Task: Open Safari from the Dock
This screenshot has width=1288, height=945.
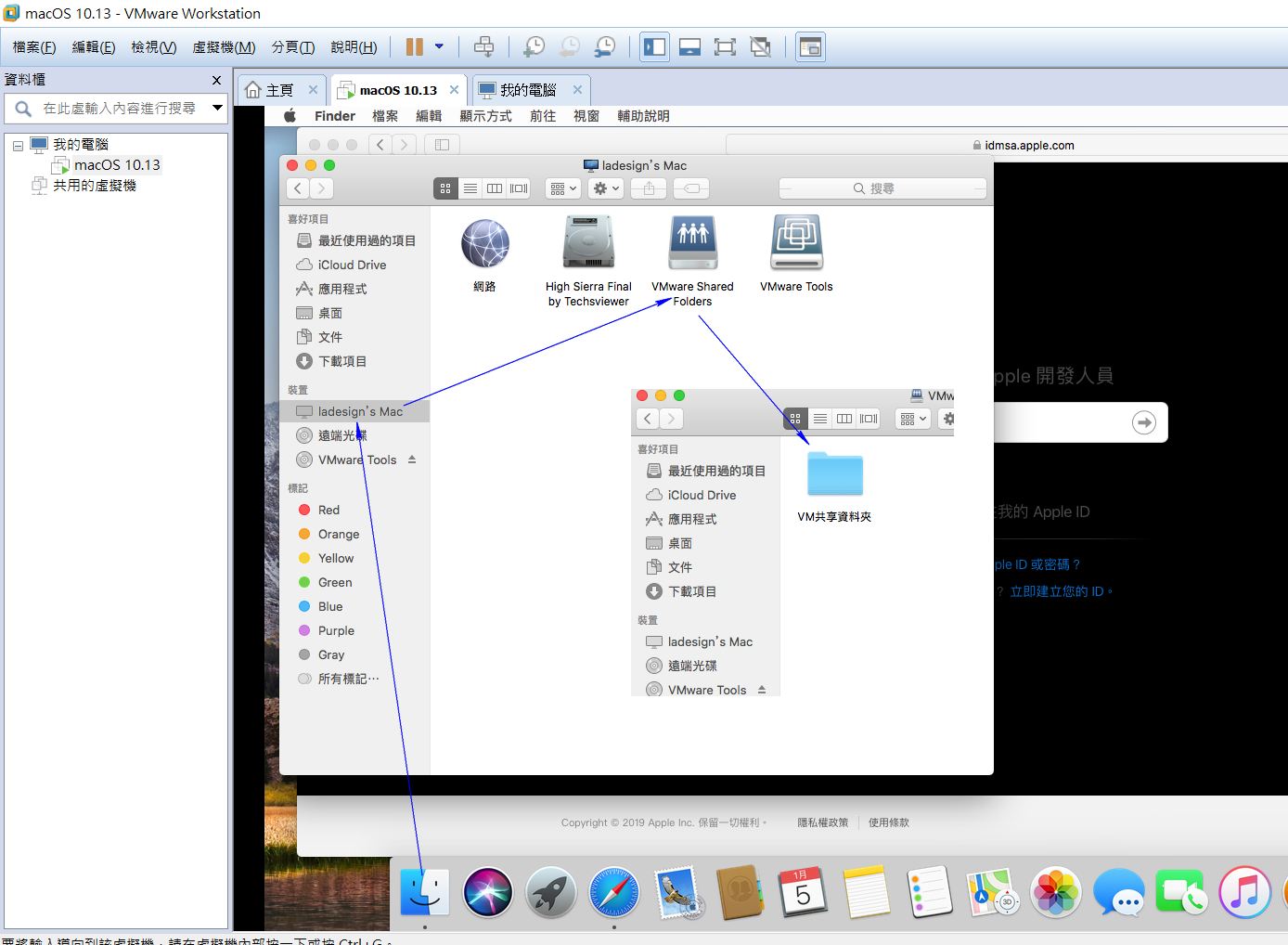Action: point(613,891)
